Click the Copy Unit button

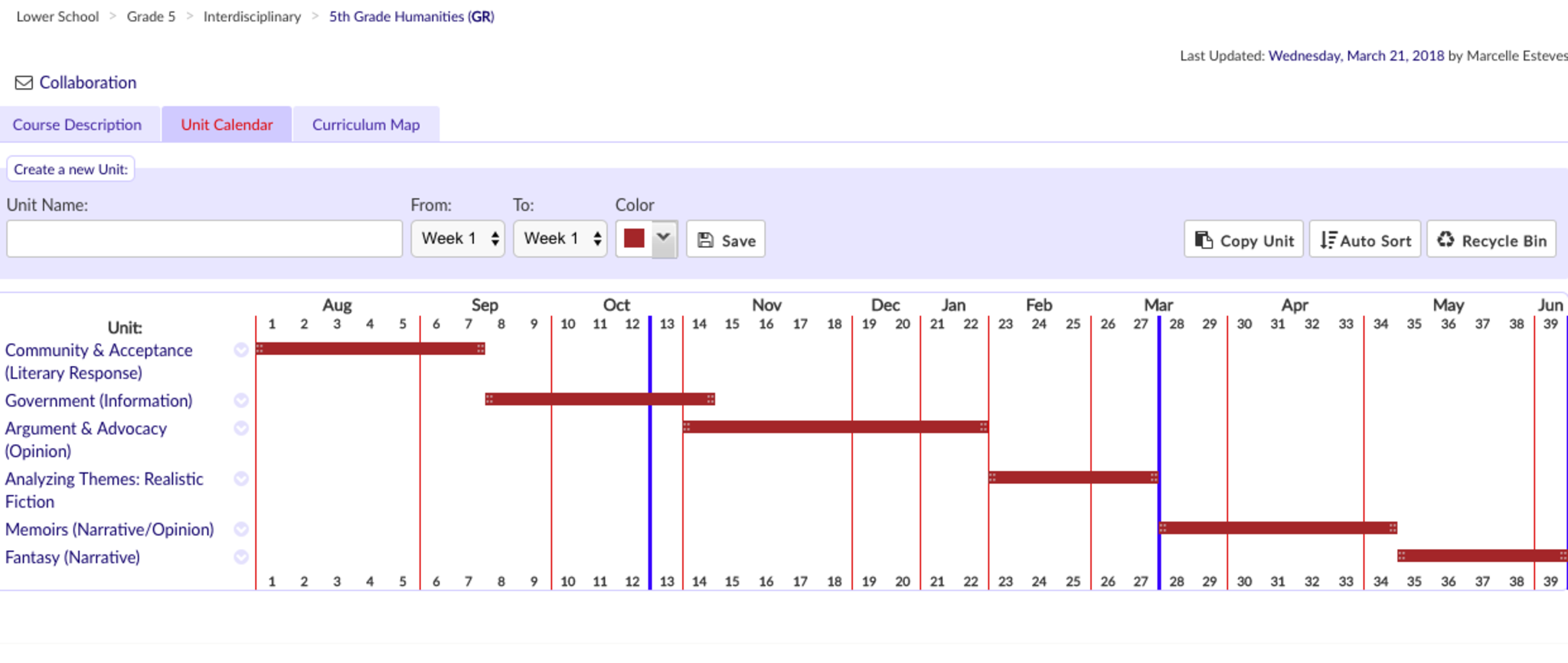[1243, 240]
